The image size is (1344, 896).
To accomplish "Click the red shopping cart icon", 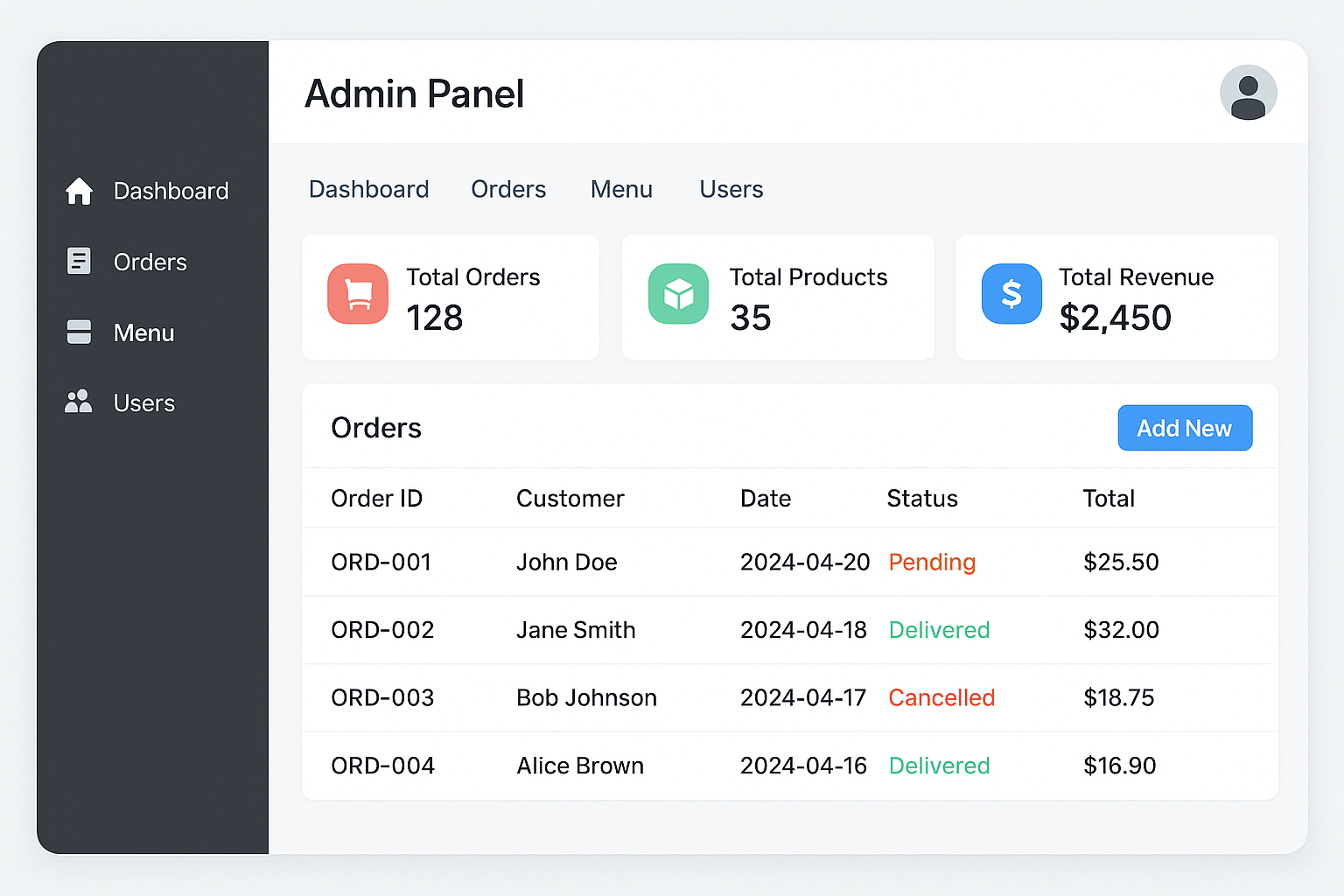I will pos(358,294).
